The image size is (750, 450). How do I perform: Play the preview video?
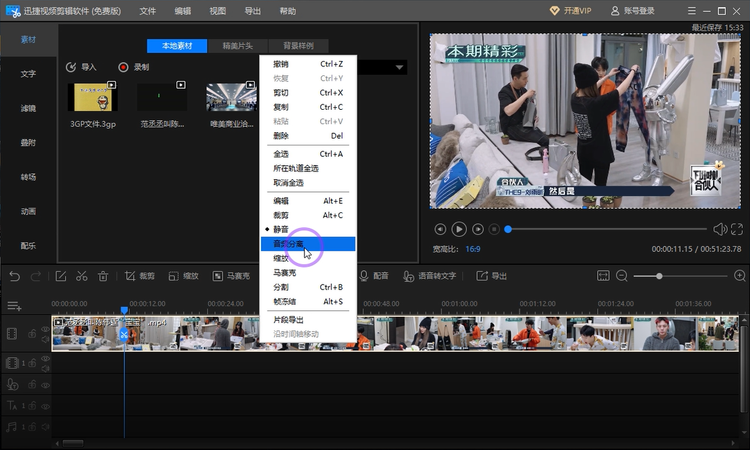(459, 229)
